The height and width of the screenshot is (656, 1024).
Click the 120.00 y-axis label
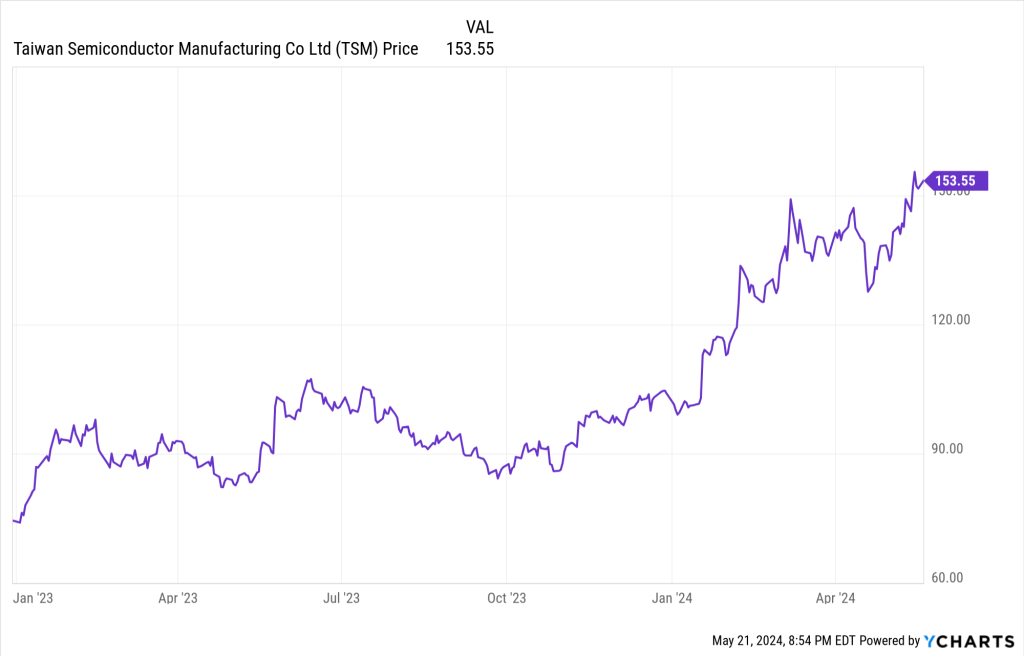point(950,320)
